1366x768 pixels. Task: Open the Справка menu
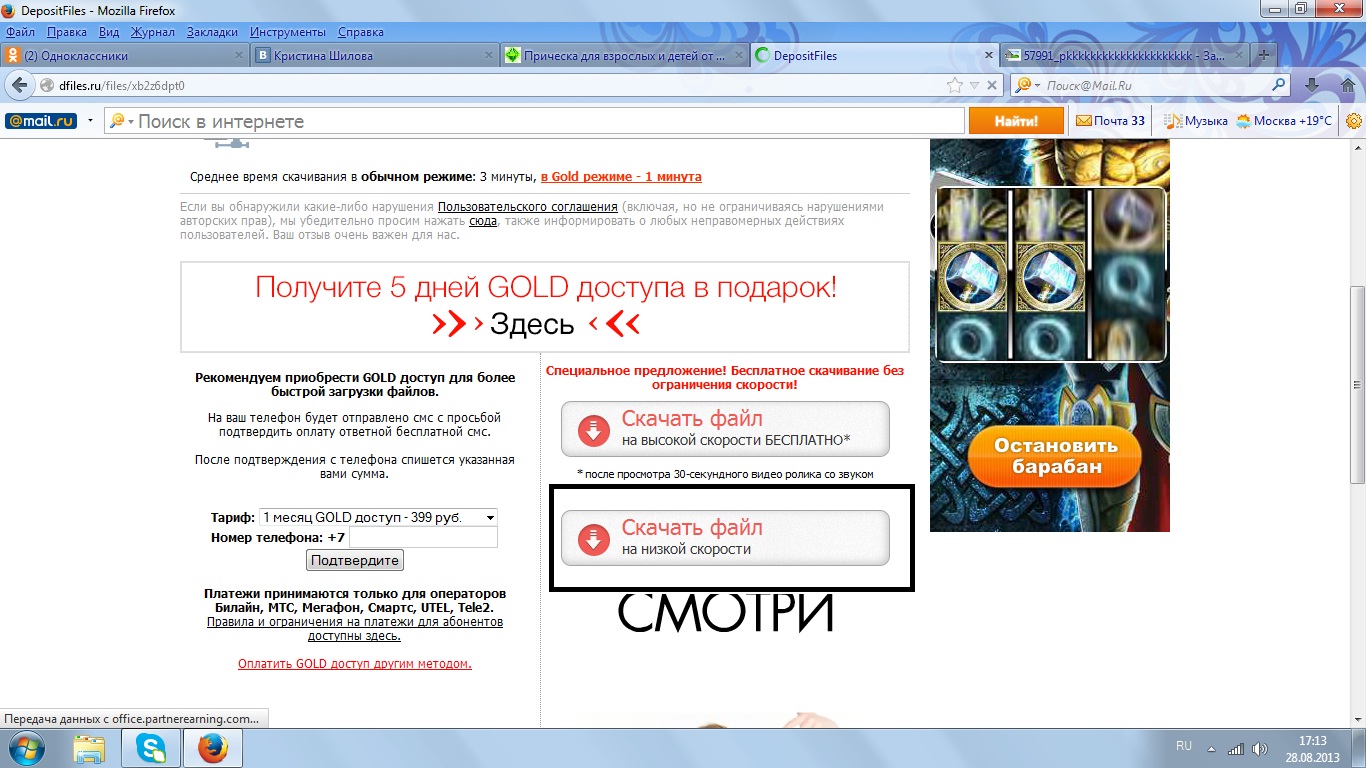coord(361,32)
